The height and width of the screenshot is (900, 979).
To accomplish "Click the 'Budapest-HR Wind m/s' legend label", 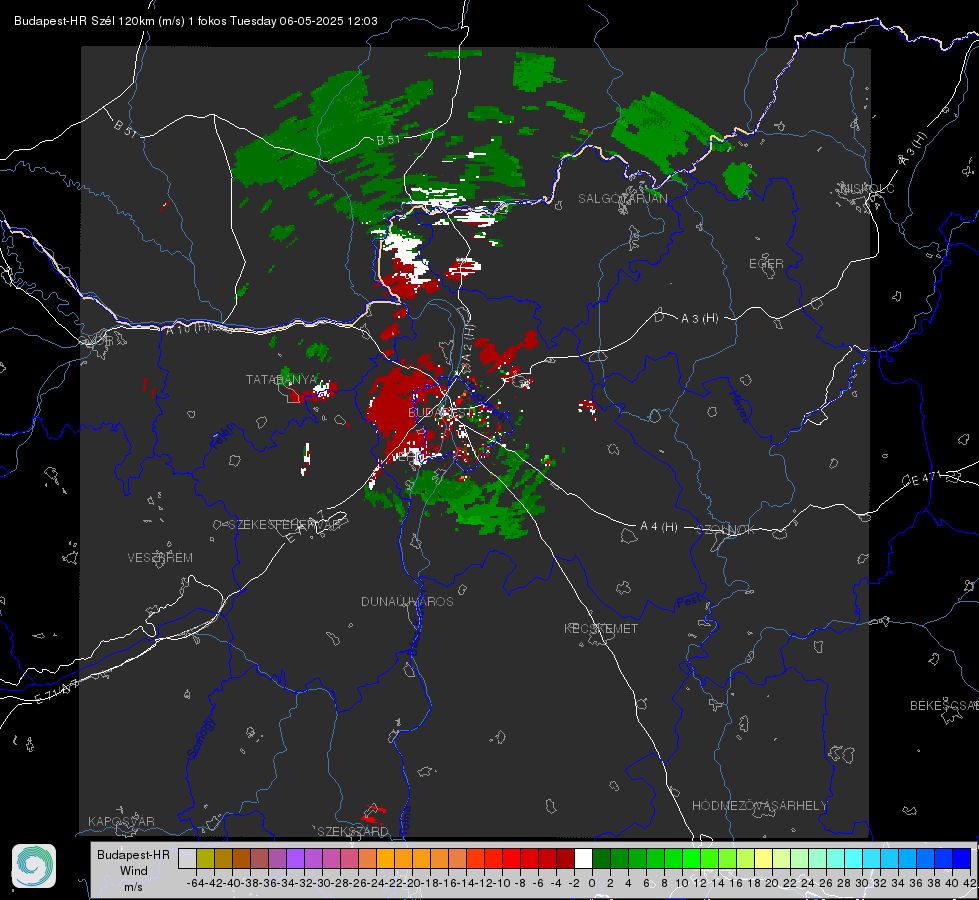I will pyautogui.click(x=134, y=870).
